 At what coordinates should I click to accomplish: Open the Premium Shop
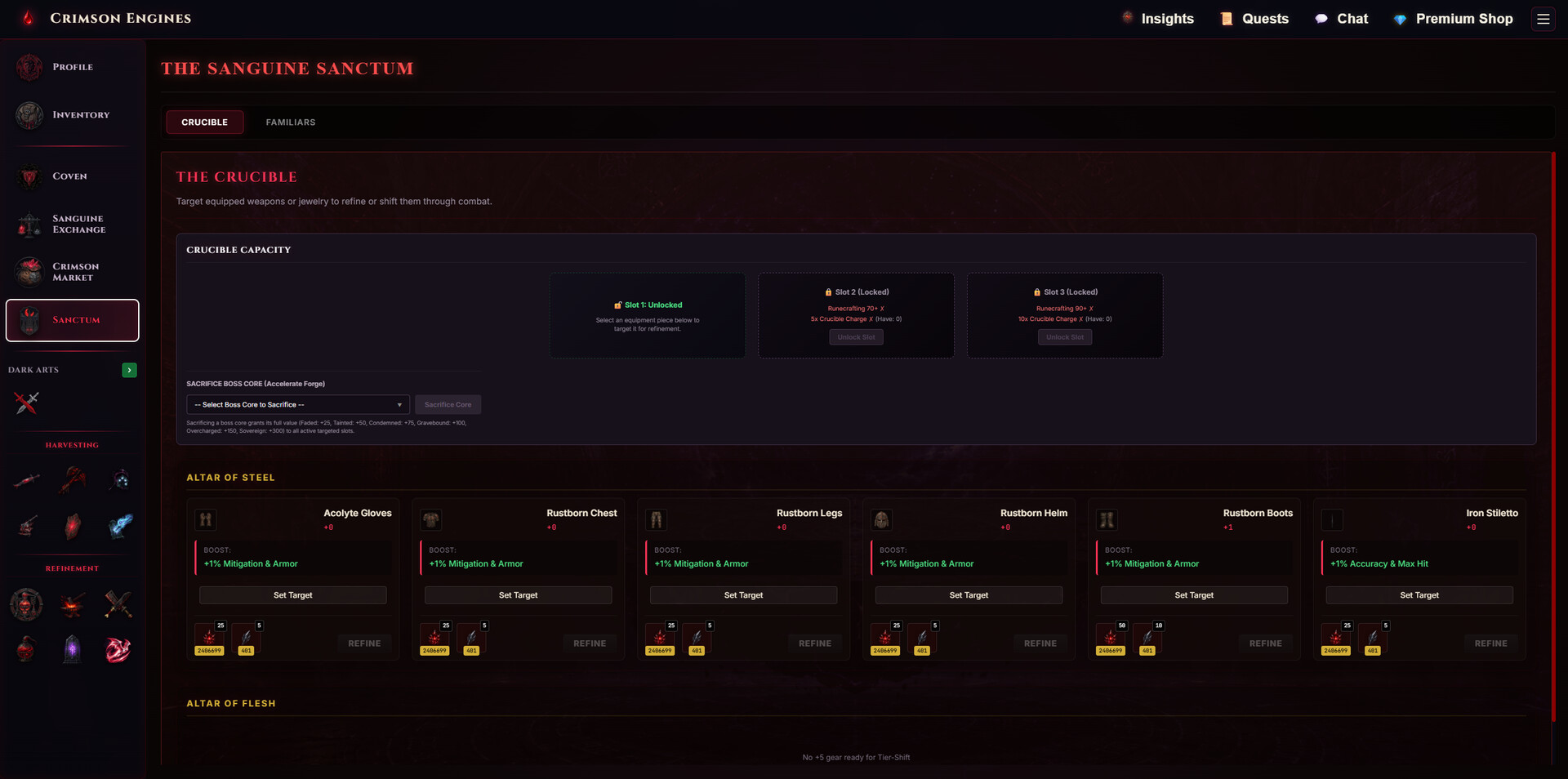click(x=1453, y=19)
